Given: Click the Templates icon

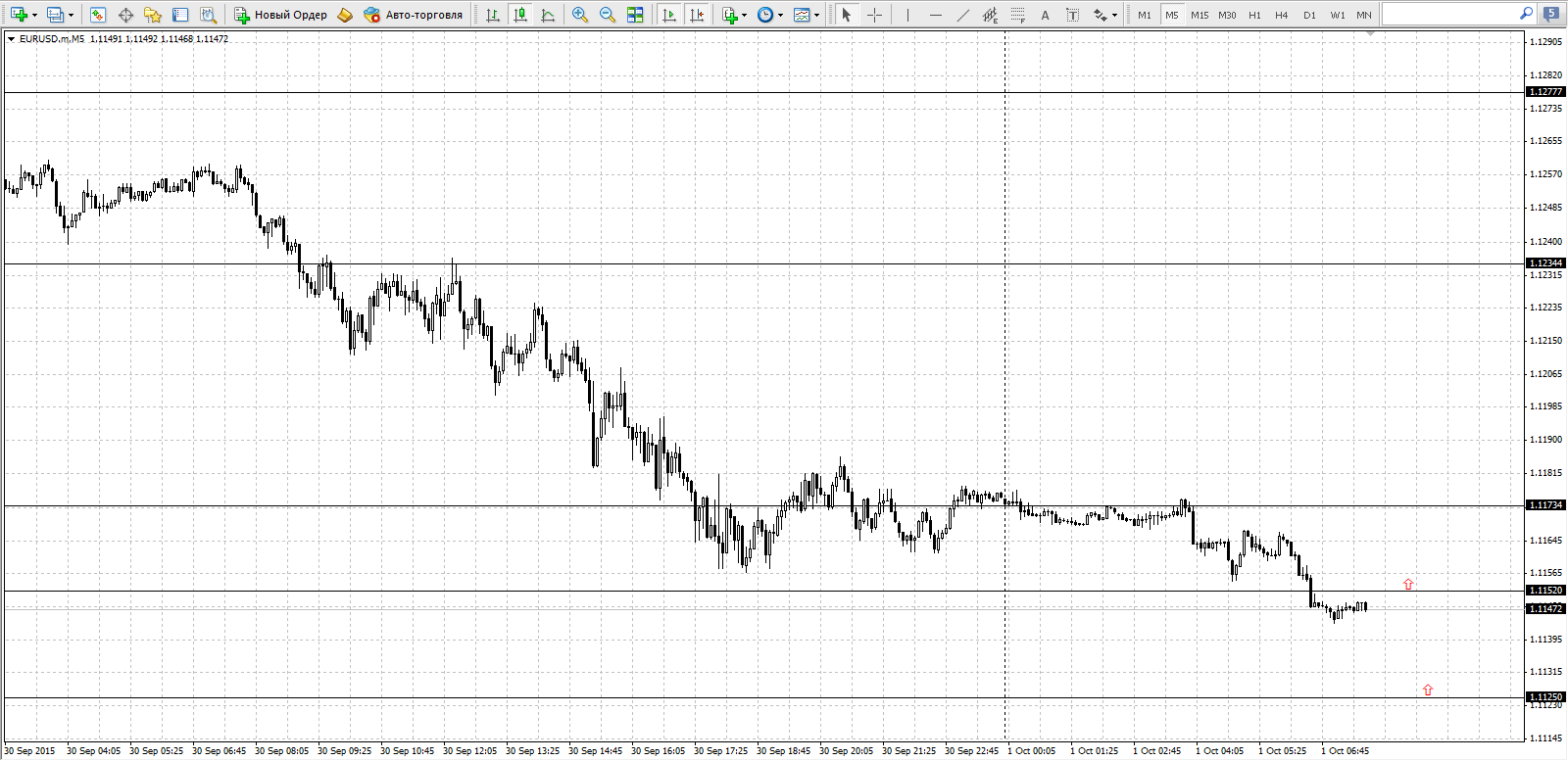Looking at the screenshot, I should (802, 15).
